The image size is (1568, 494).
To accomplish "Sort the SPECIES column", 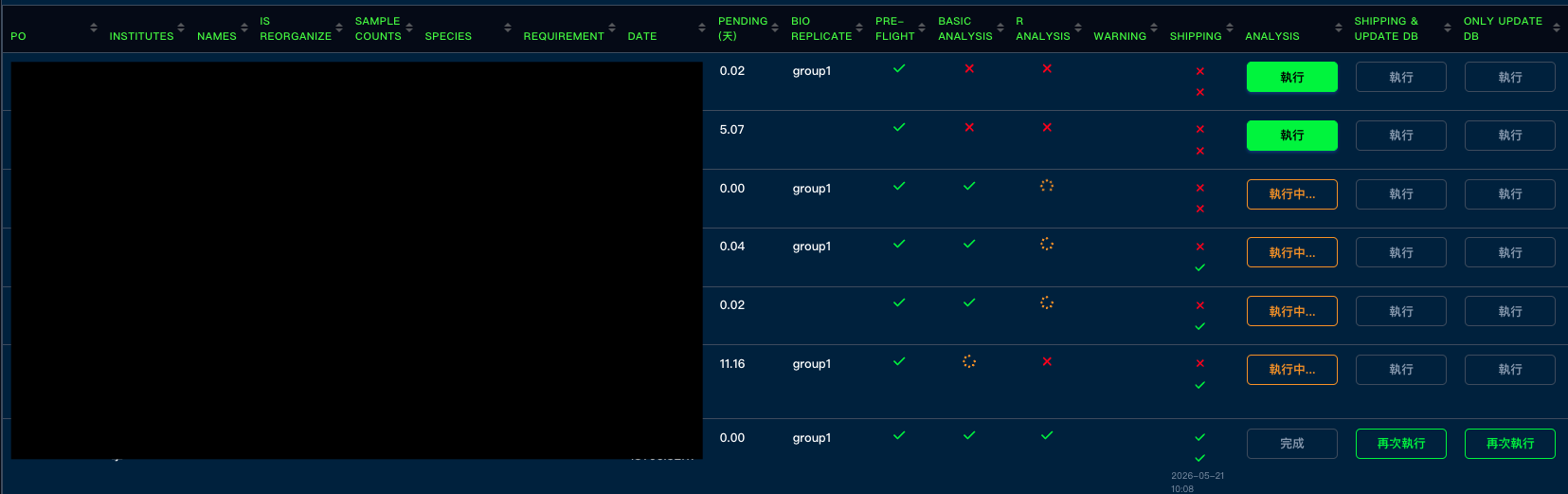I will tap(508, 27).
